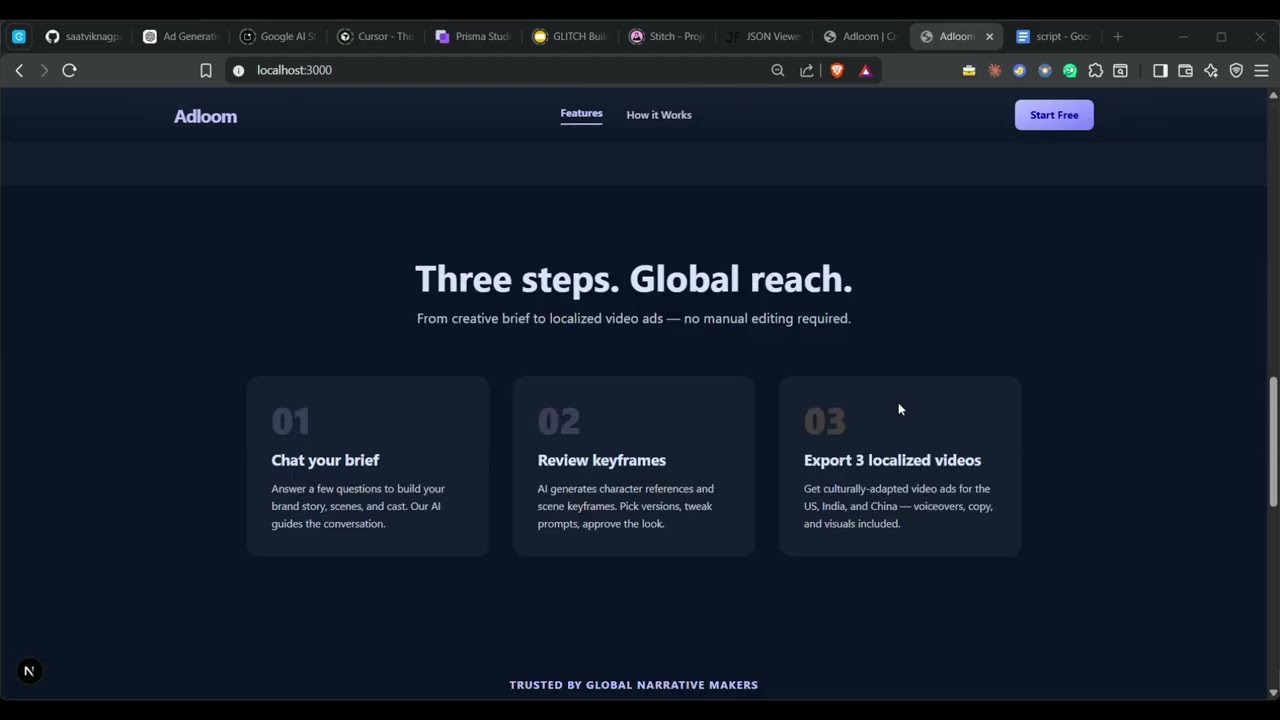Click the forward navigation arrow

coord(44,70)
